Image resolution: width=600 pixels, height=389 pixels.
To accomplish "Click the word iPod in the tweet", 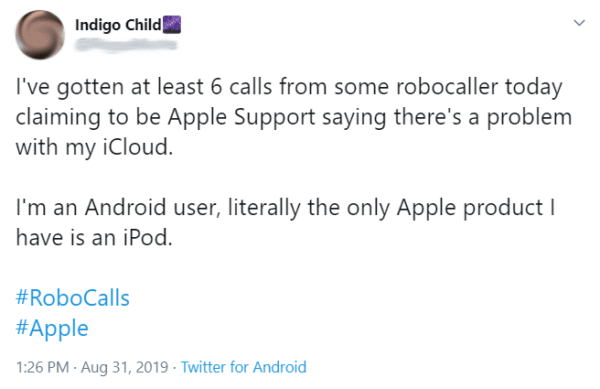I will click(148, 238).
